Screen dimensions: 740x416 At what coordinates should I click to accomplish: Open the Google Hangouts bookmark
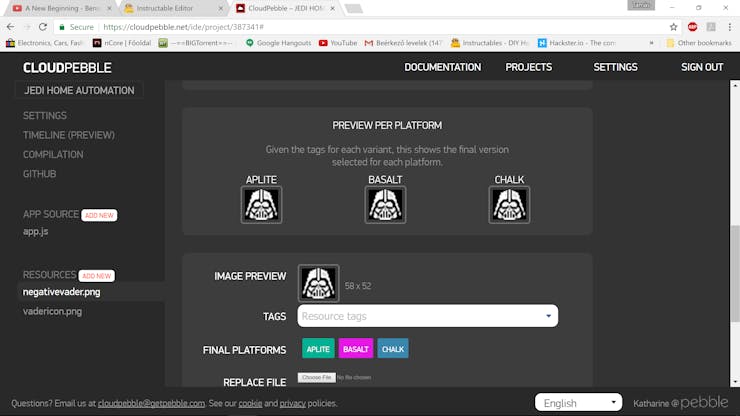pos(278,43)
